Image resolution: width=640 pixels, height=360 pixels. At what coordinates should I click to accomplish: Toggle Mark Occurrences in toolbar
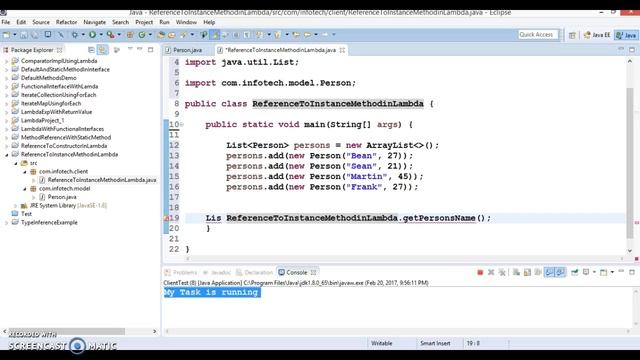214,35
